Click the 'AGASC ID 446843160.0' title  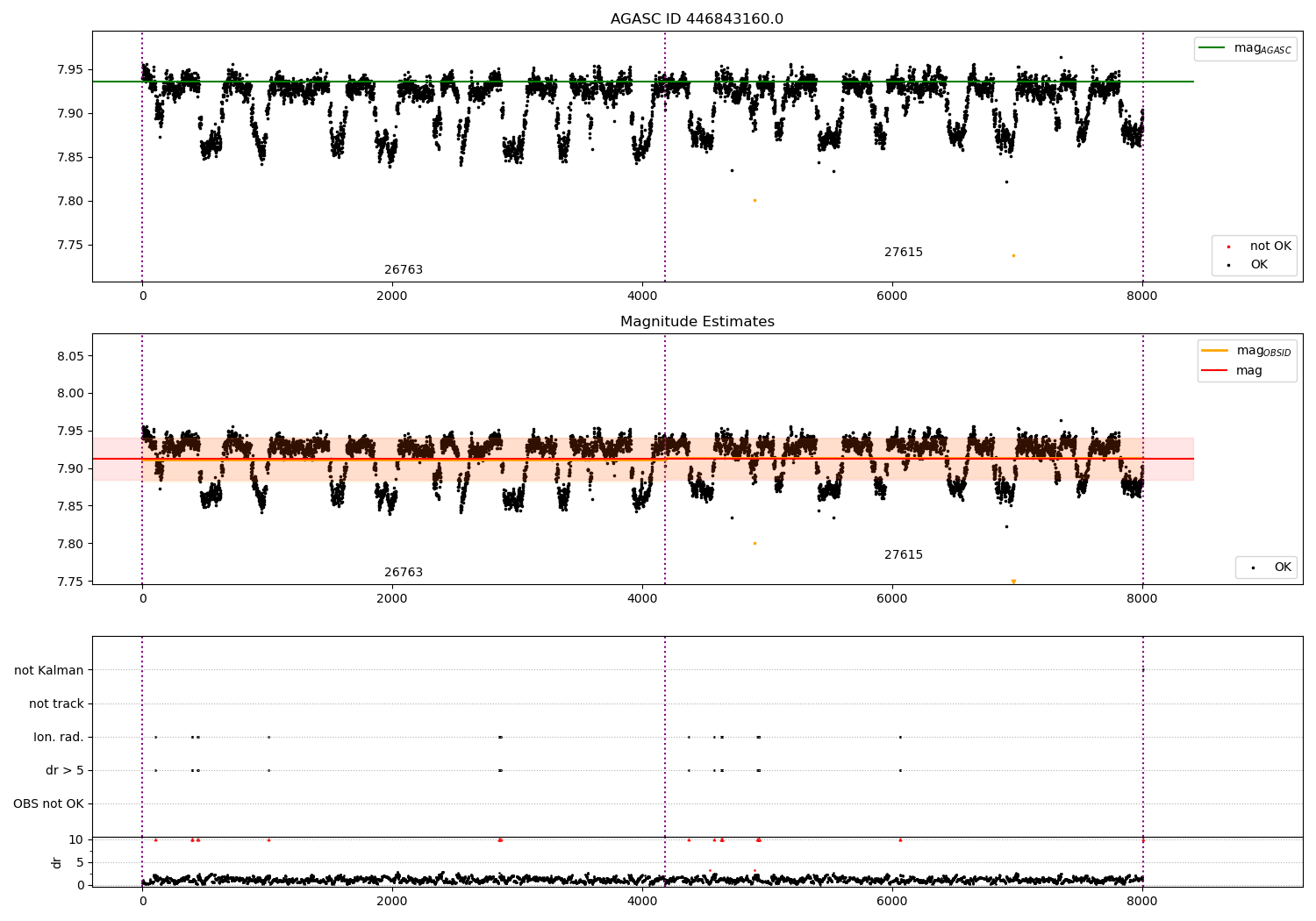pos(697,19)
